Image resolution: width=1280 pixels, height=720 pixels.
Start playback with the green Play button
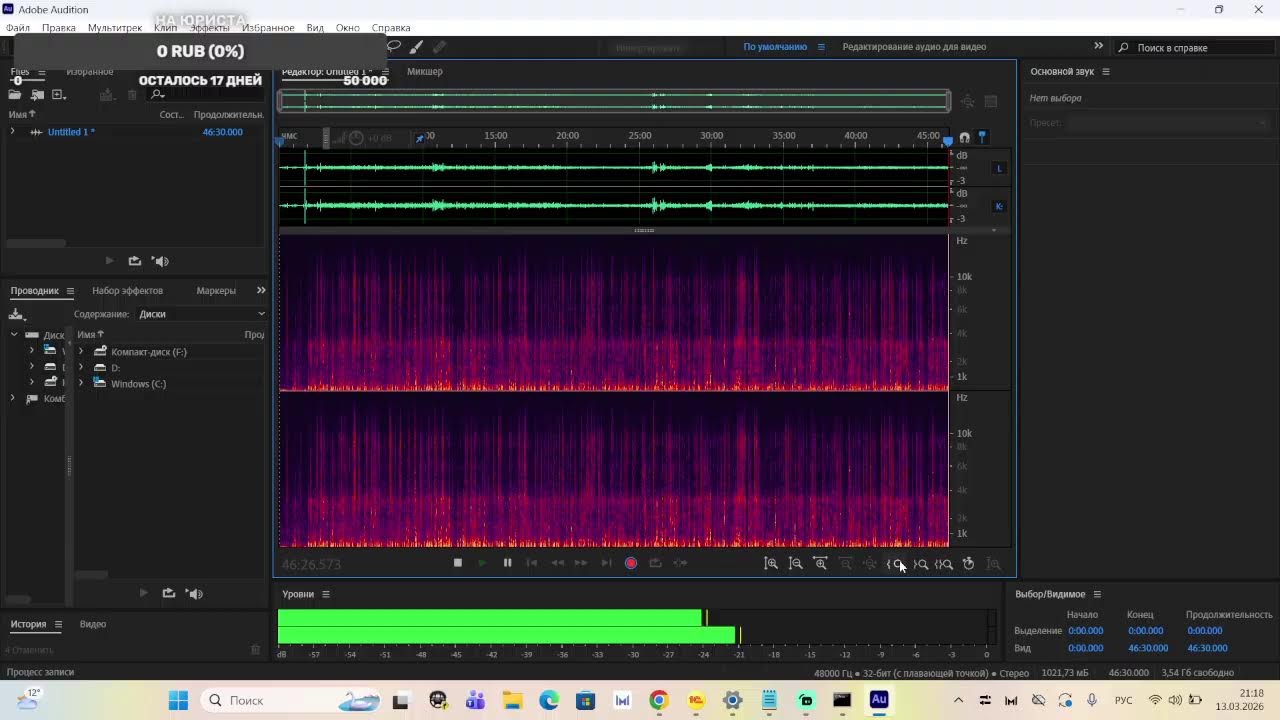coord(482,563)
